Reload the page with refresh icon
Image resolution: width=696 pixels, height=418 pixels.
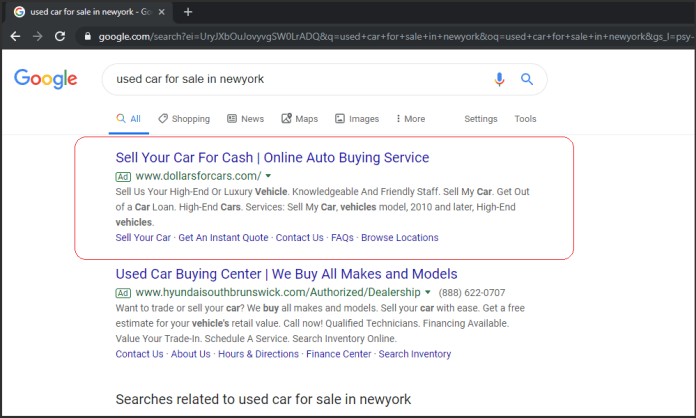click(x=60, y=36)
